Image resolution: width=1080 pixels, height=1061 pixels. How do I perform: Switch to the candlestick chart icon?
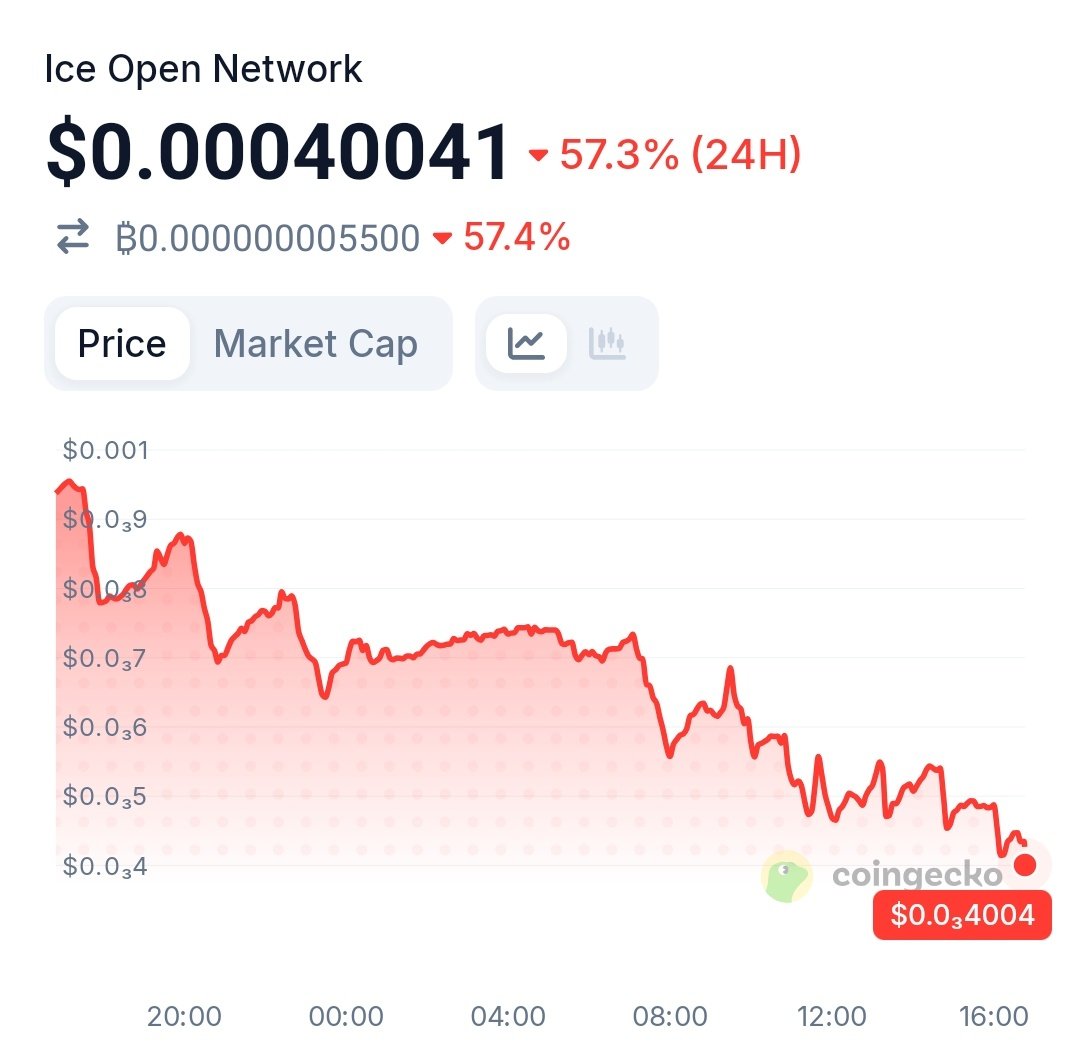click(607, 343)
